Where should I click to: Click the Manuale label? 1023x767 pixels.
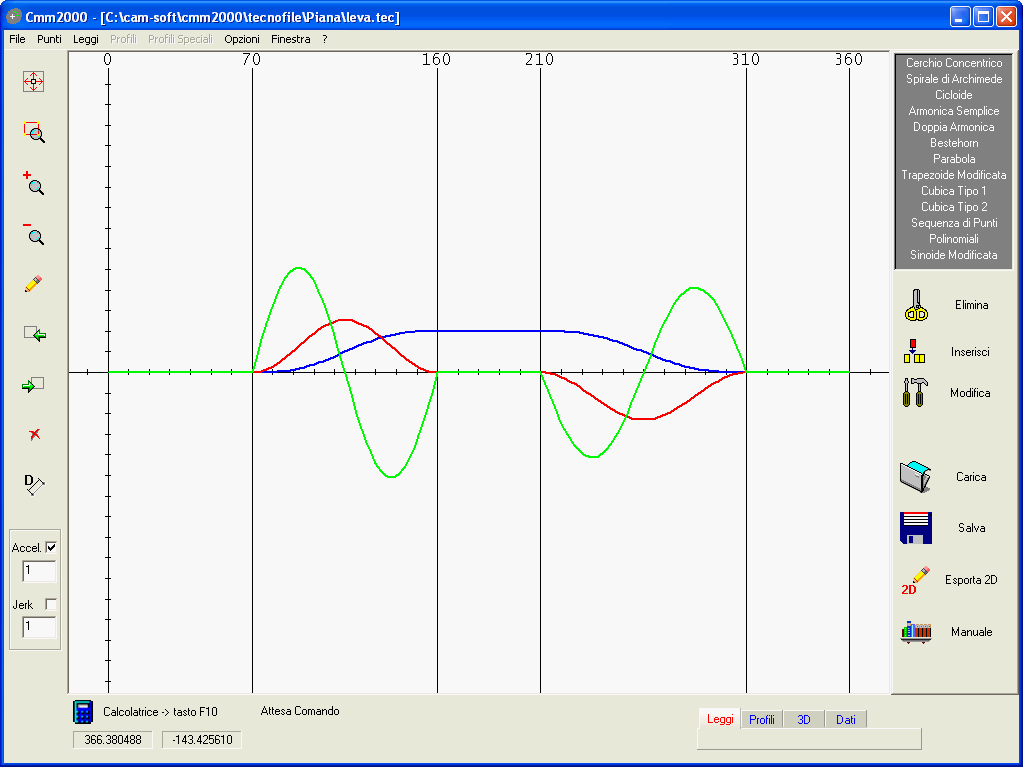971,632
